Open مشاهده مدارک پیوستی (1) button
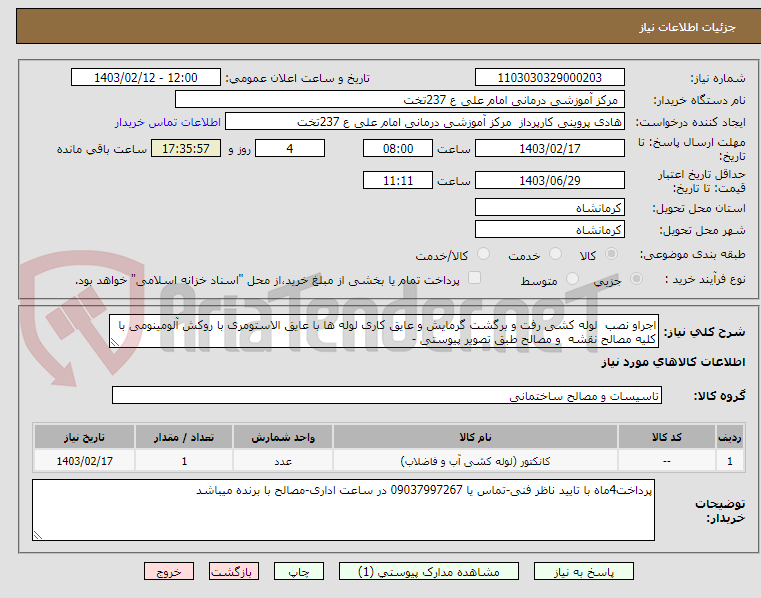761x598 pixels. (x=429, y=571)
